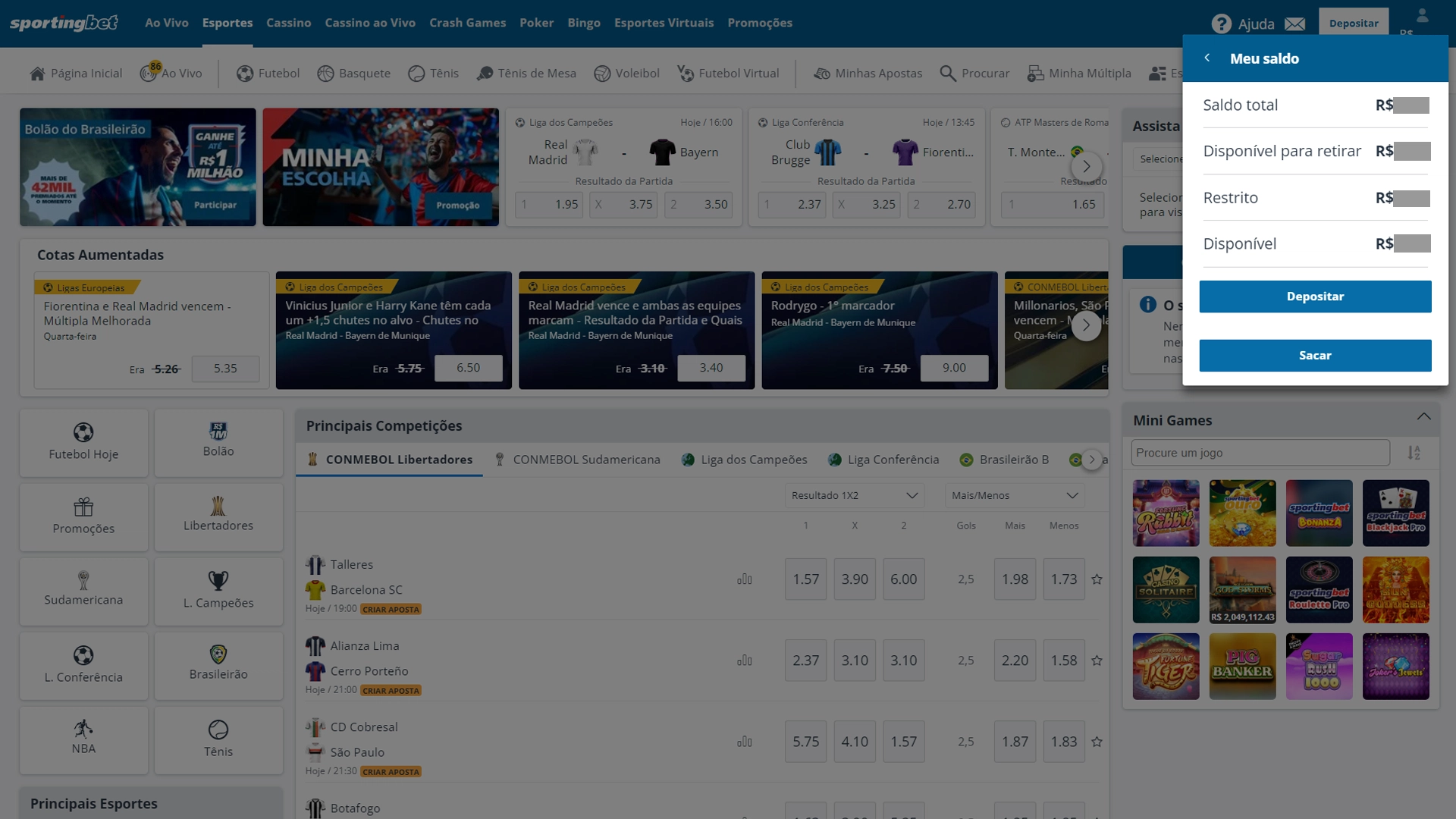This screenshot has width=1456, height=819.
Task: Select Tênis de Mesa sport
Action: tap(526, 74)
